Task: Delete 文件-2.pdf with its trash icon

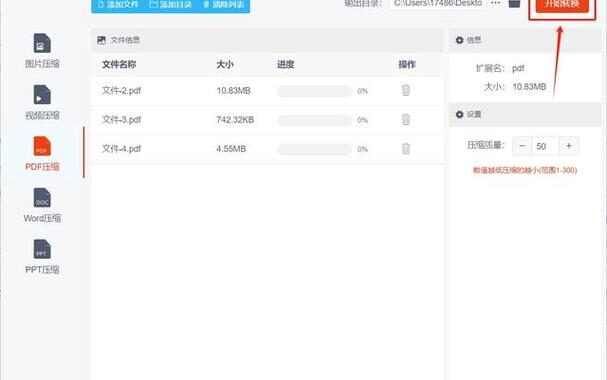Action: (x=406, y=91)
